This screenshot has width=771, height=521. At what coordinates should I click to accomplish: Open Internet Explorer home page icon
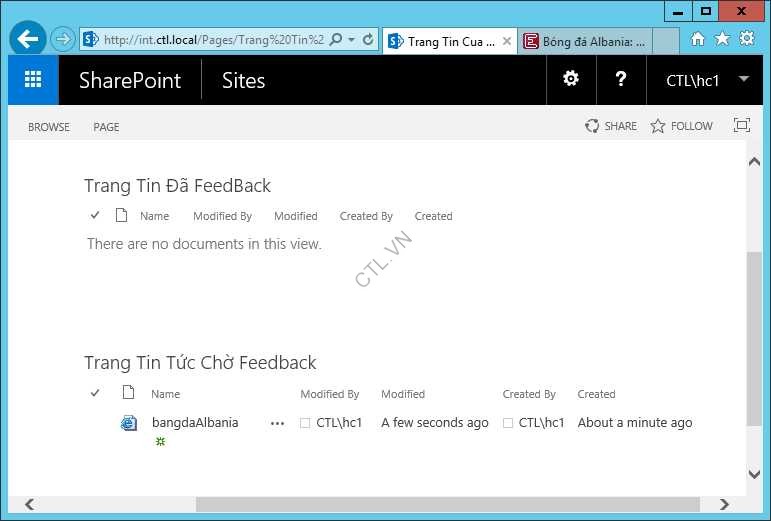(698, 39)
